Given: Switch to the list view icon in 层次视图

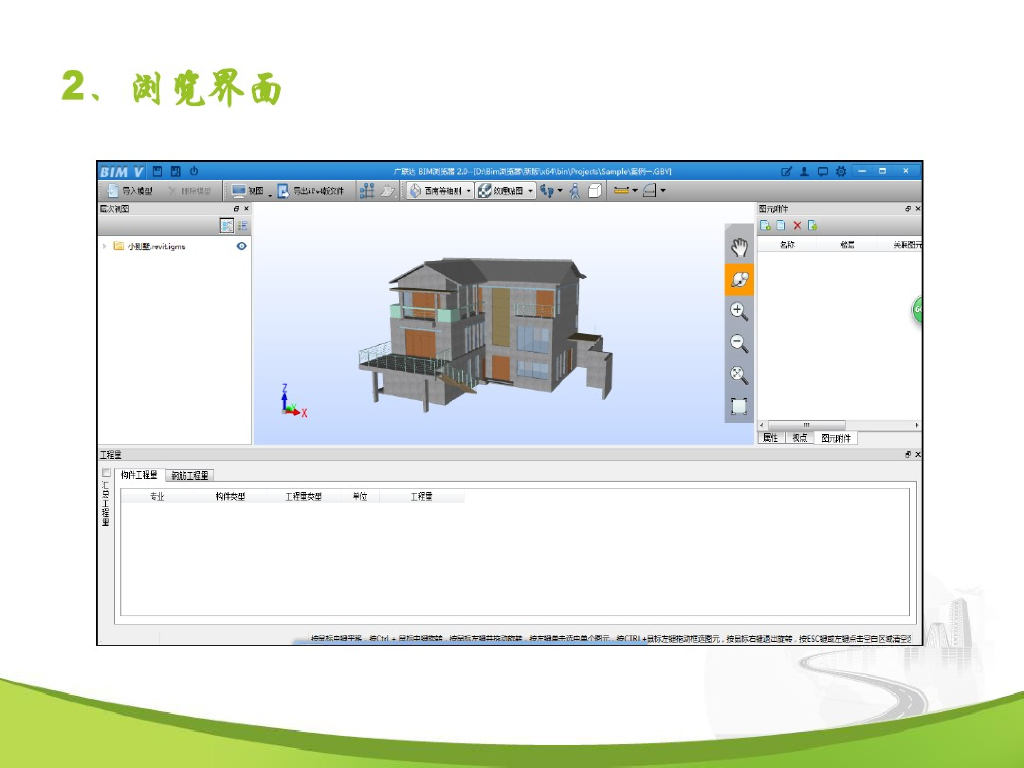Looking at the screenshot, I should 242,226.
